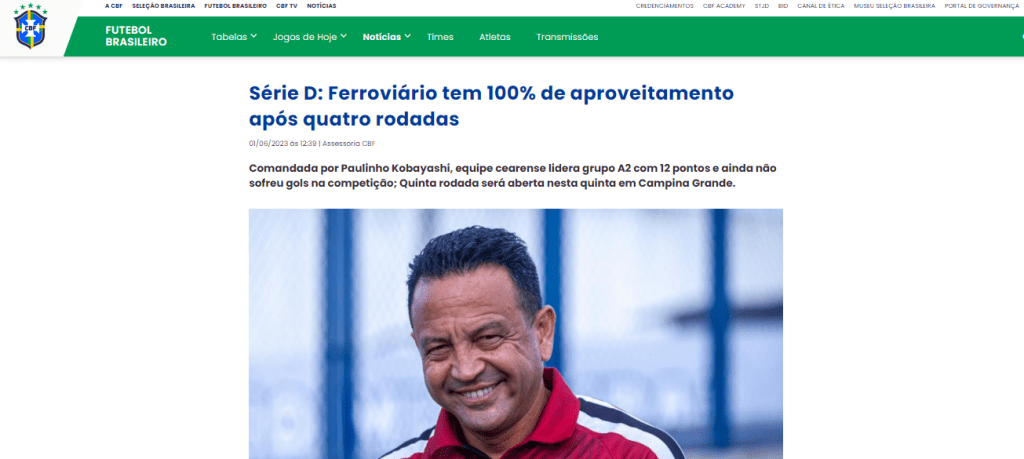Open the A CBF top link
Screen dimensions: 1024x459
[x=114, y=6]
